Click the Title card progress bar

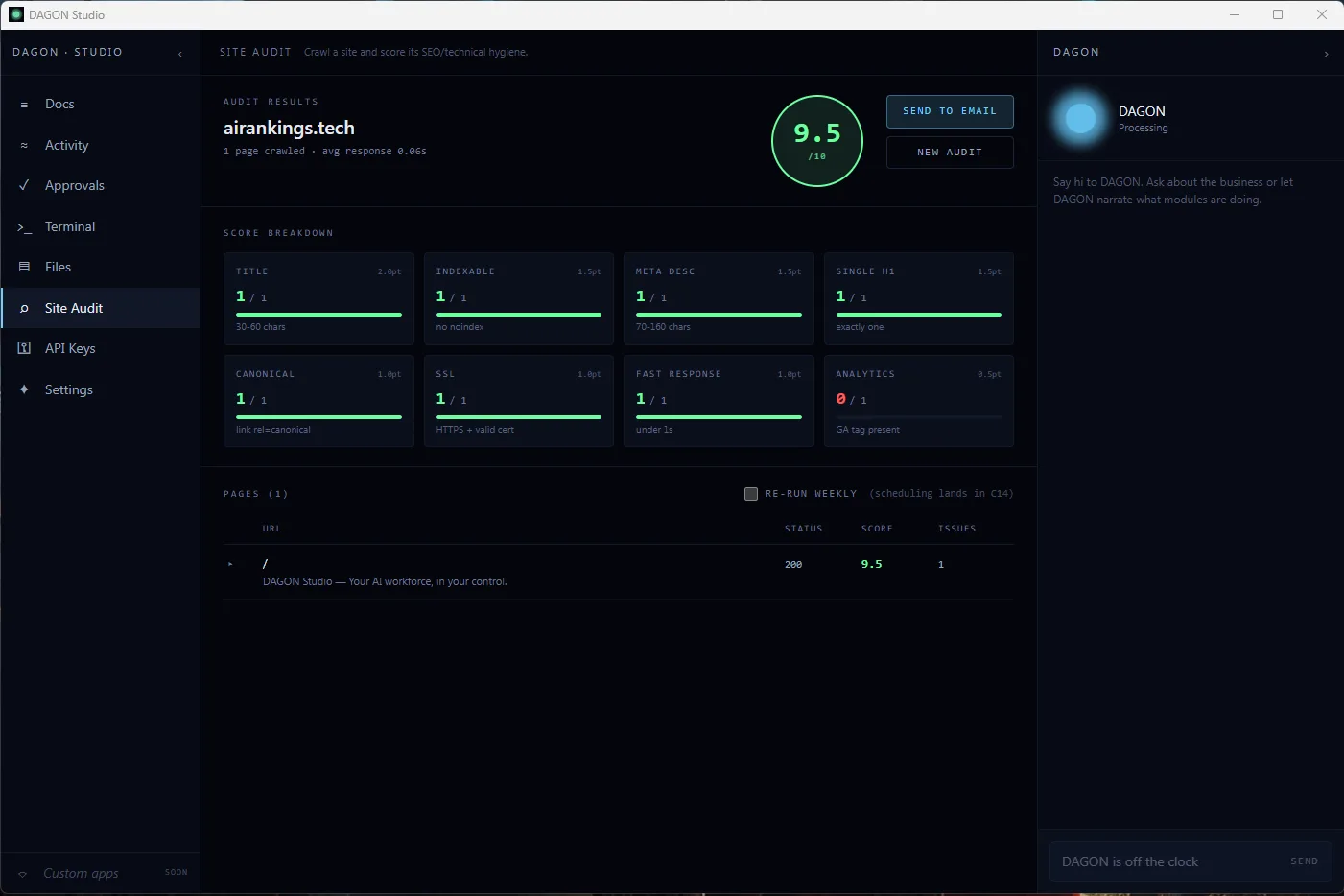click(x=318, y=315)
